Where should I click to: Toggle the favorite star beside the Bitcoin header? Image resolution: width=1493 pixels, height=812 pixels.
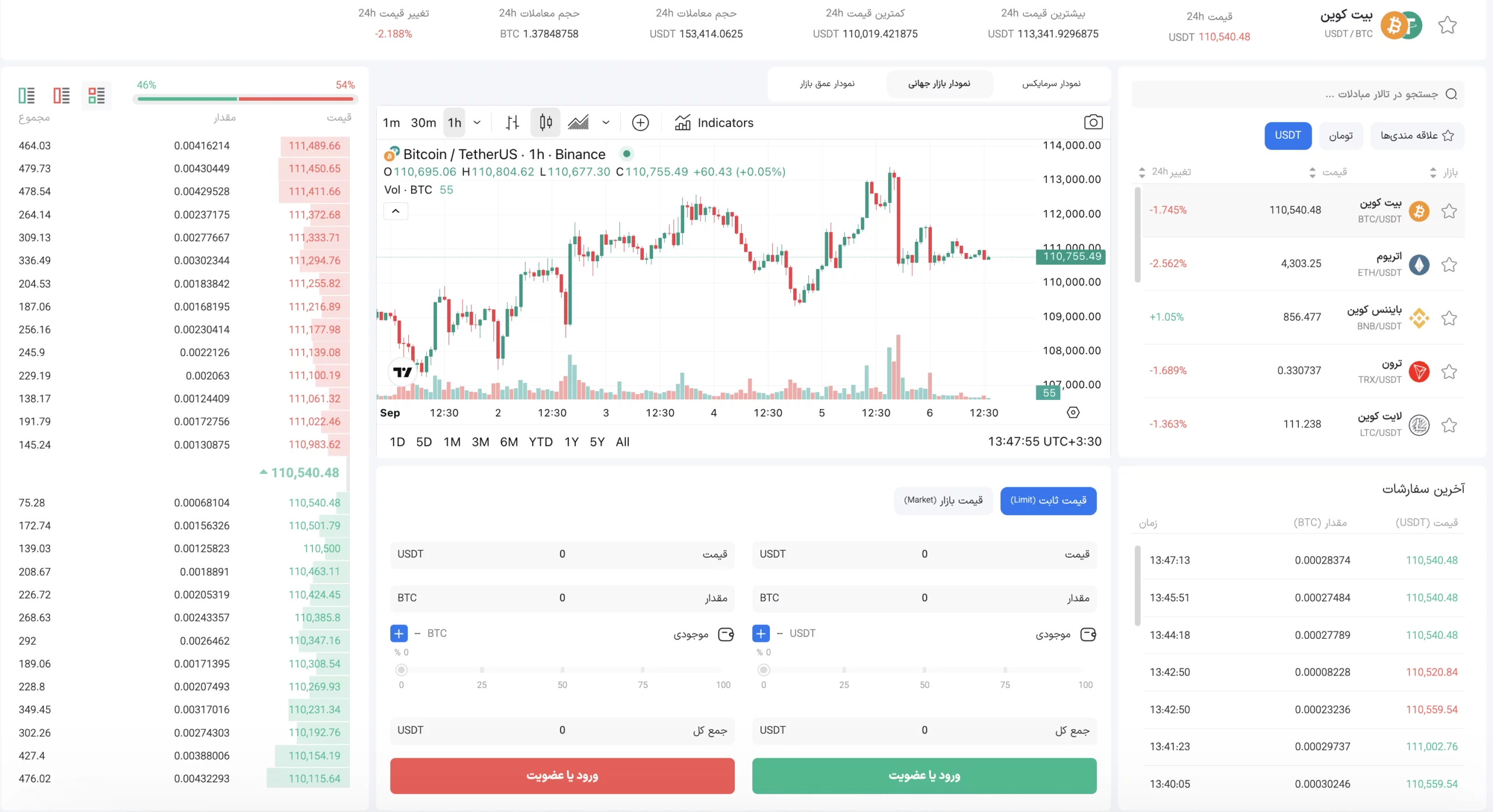(1448, 25)
